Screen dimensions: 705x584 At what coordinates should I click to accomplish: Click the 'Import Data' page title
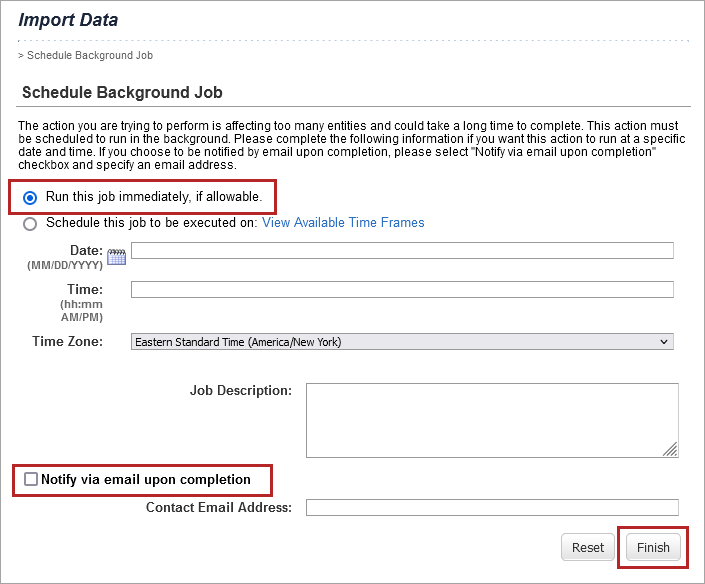click(68, 20)
